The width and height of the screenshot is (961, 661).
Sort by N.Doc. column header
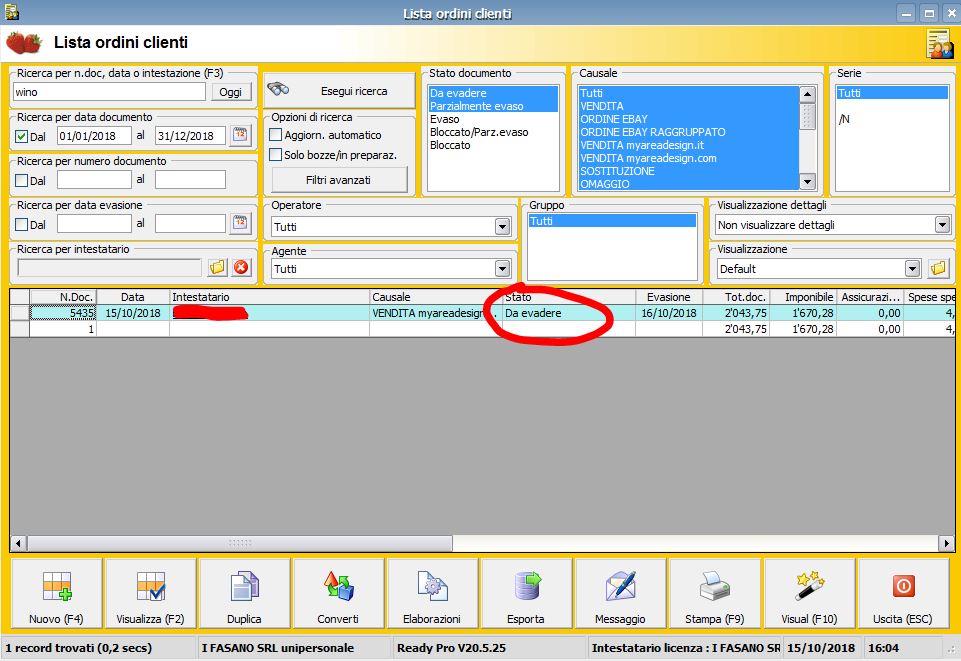click(x=63, y=297)
